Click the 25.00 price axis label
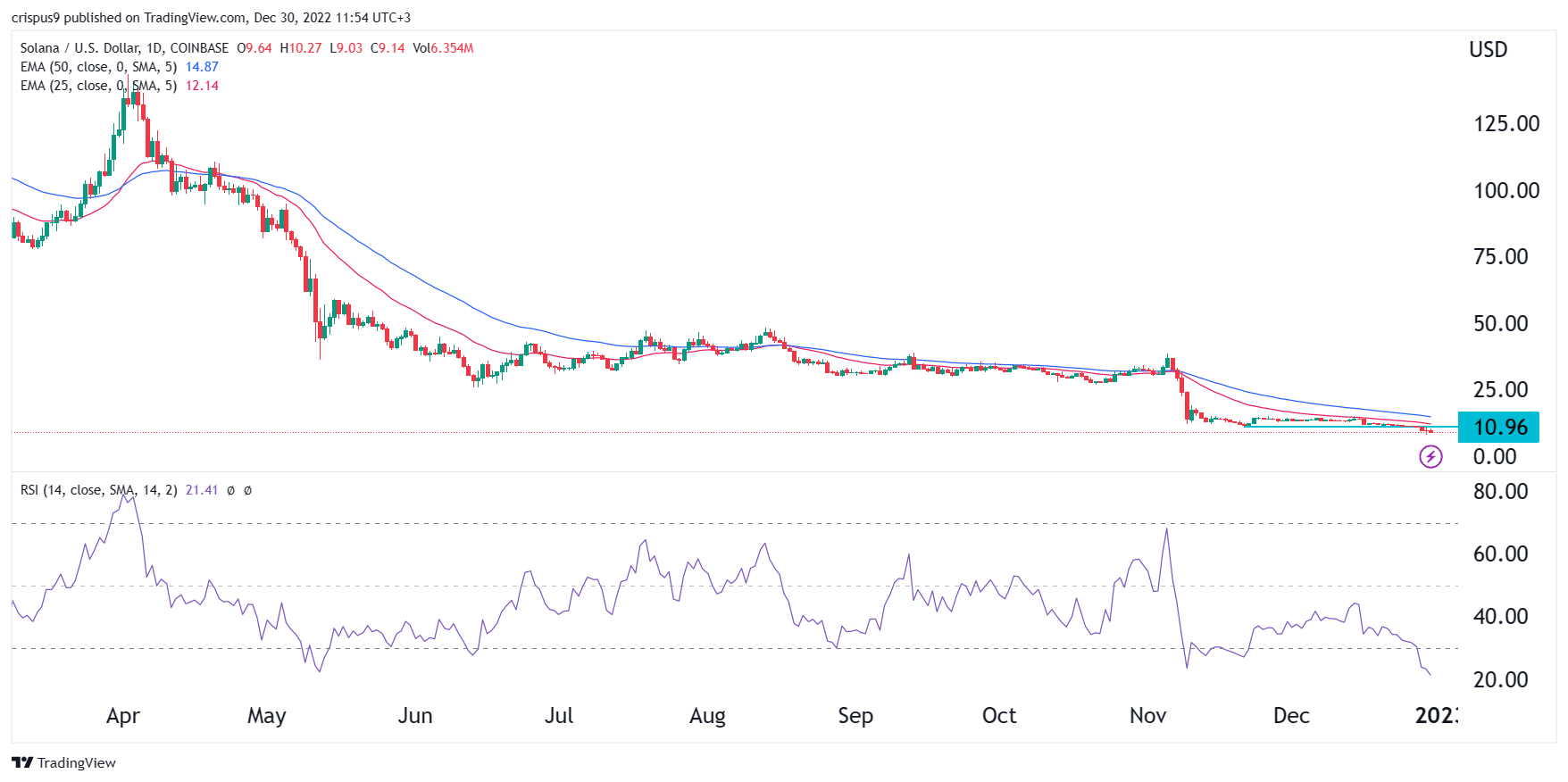The image size is (1568, 782). click(x=1501, y=389)
